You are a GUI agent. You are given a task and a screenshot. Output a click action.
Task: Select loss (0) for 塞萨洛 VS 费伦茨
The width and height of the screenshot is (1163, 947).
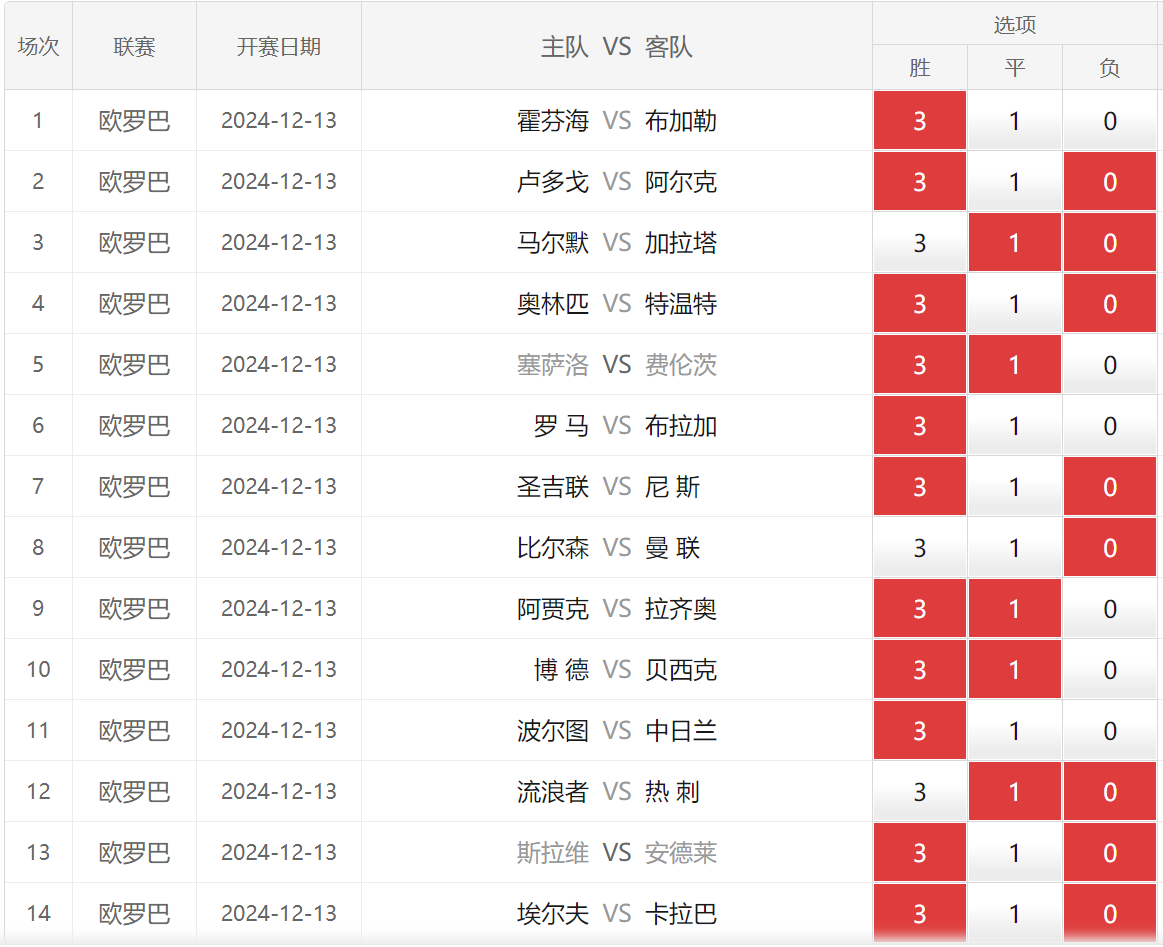tap(1110, 365)
